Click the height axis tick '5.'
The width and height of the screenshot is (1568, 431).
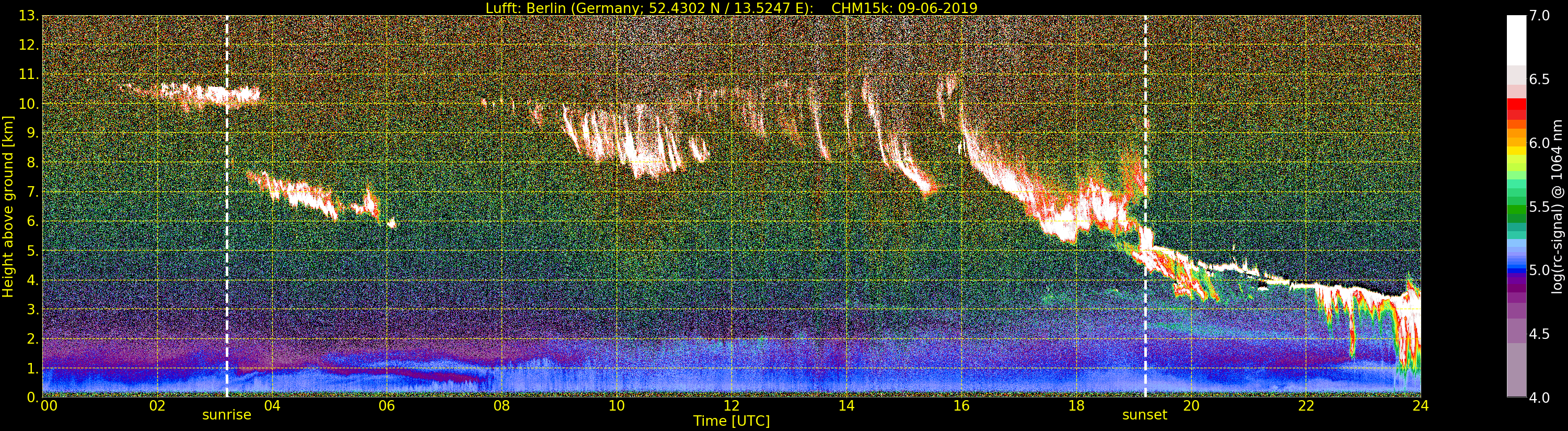32,251
